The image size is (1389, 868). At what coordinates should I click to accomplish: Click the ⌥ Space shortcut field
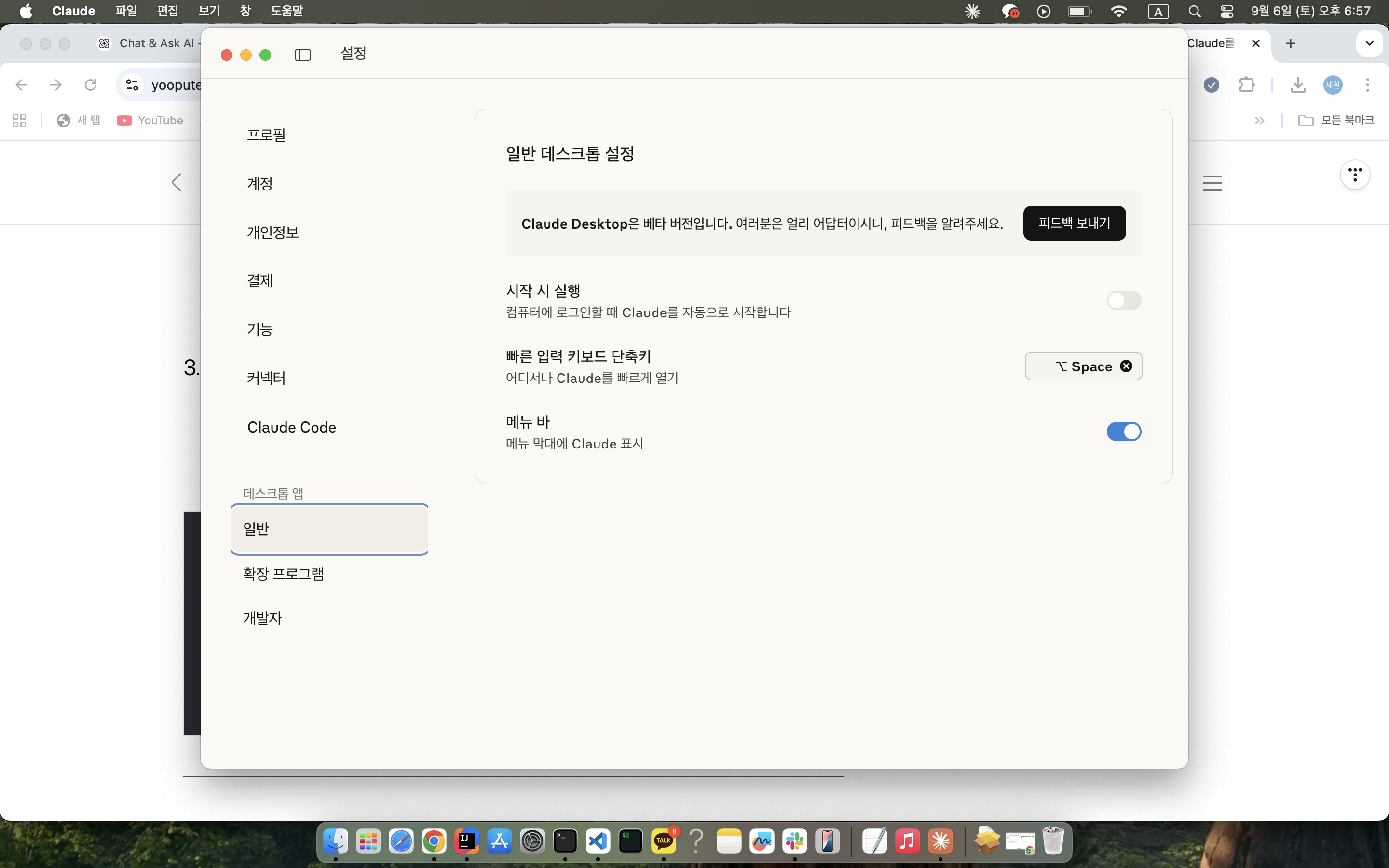tap(1083, 366)
